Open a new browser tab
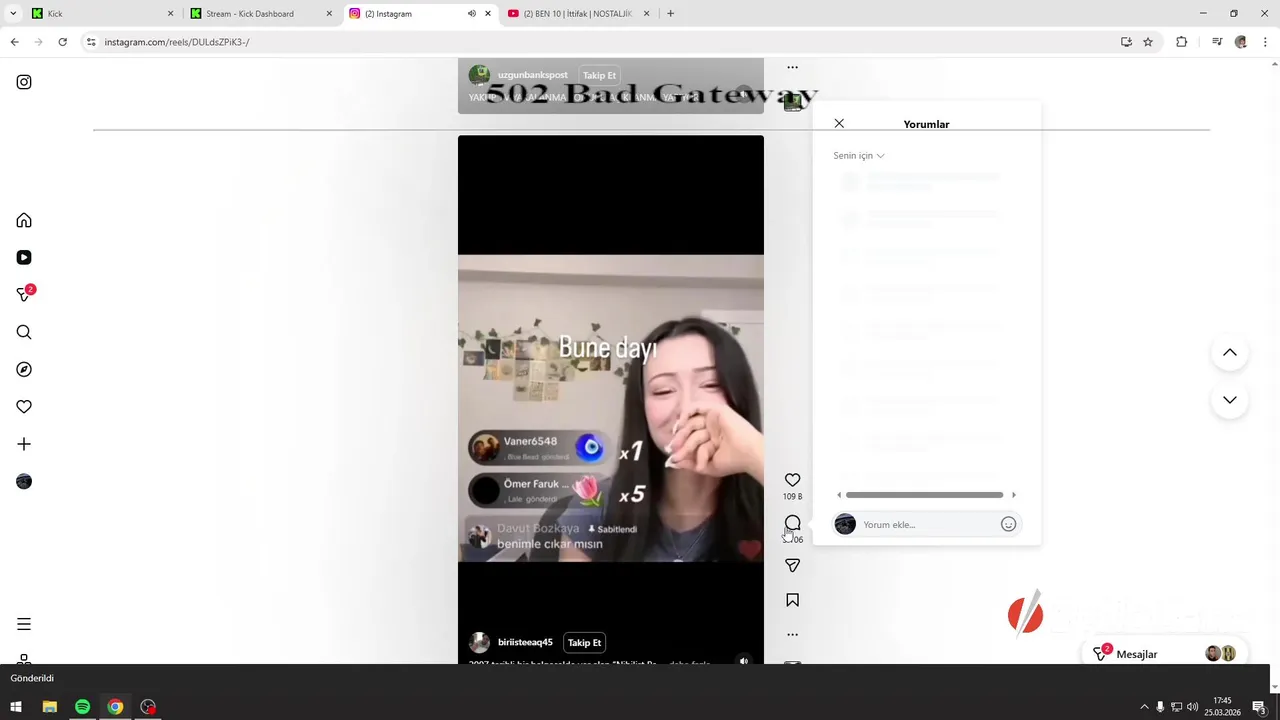1280x720 pixels. pyautogui.click(x=670, y=14)
